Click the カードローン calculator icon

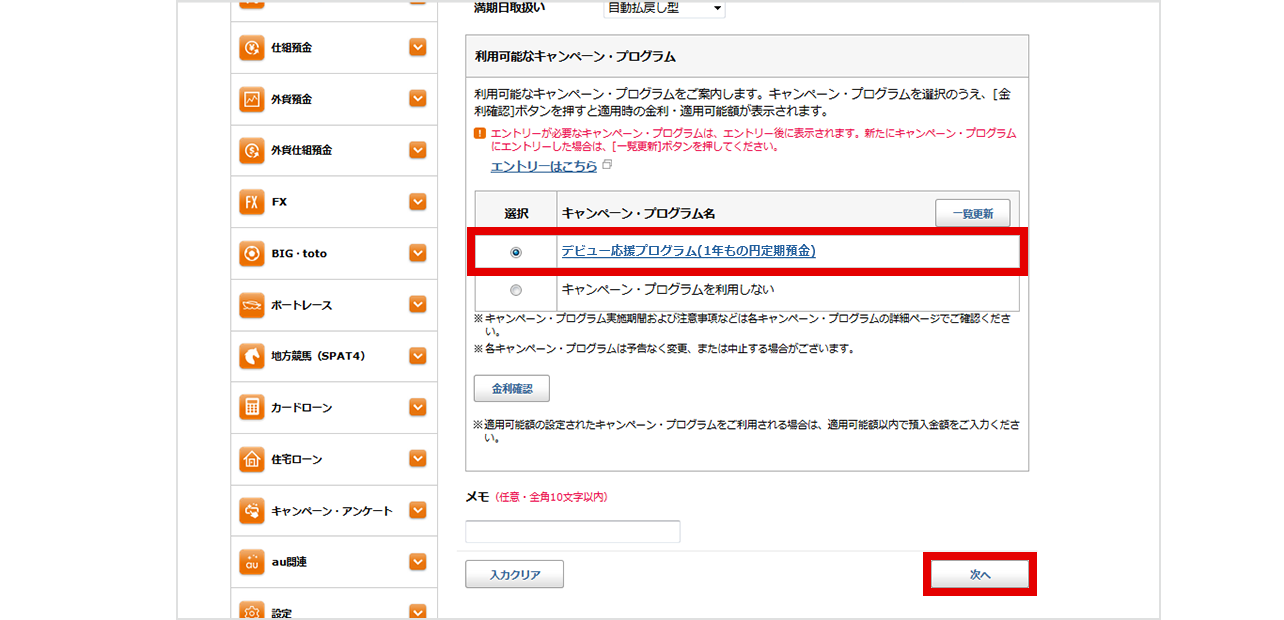251,408
